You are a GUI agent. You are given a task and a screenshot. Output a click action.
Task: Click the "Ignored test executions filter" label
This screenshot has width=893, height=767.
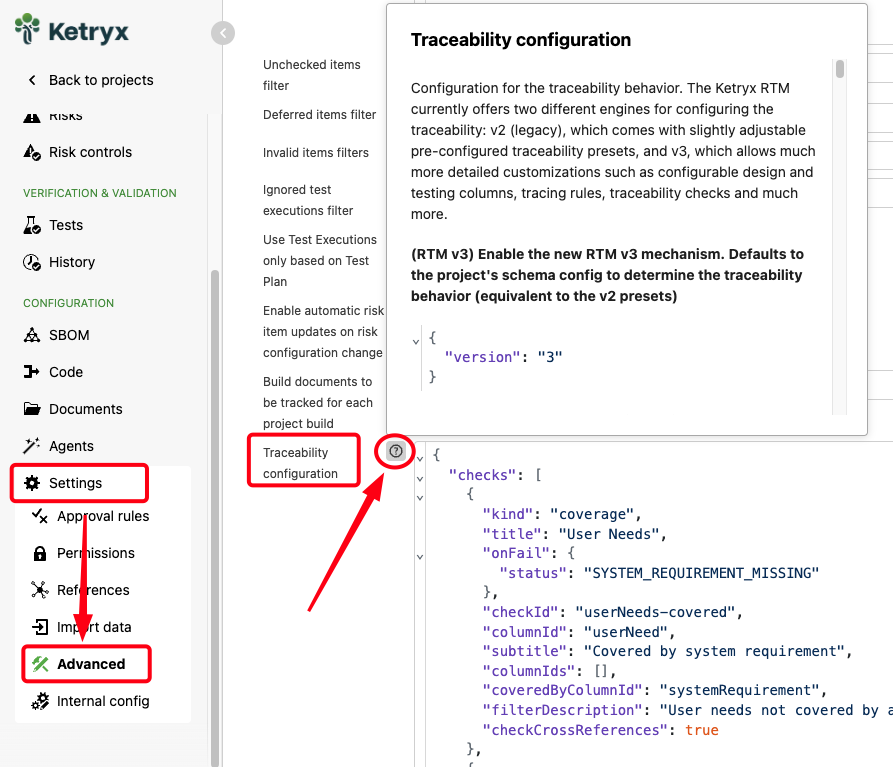(x=308, y=200)
